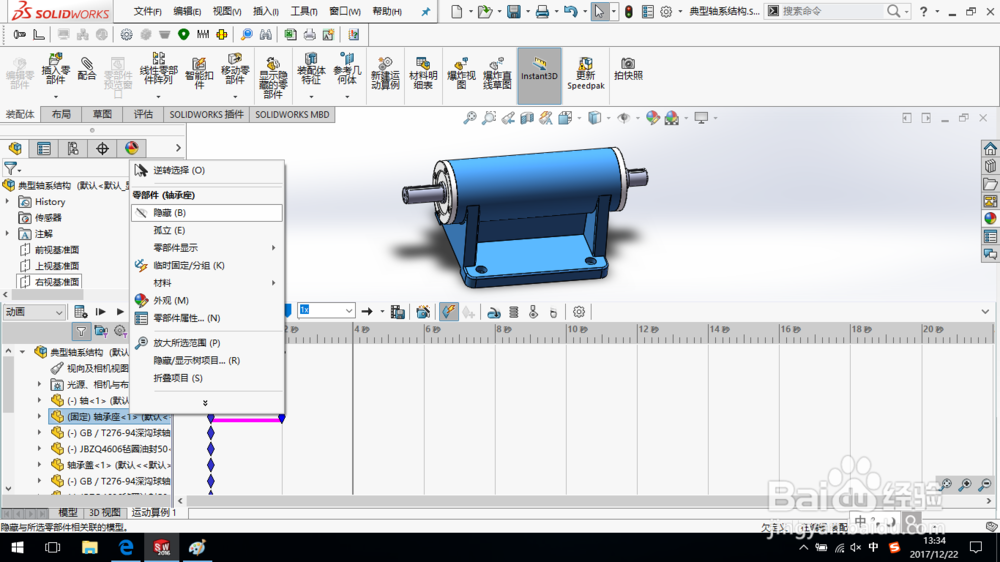
Task: Choose 外观 (M) menu entry
Action: [x=207, y=300]
